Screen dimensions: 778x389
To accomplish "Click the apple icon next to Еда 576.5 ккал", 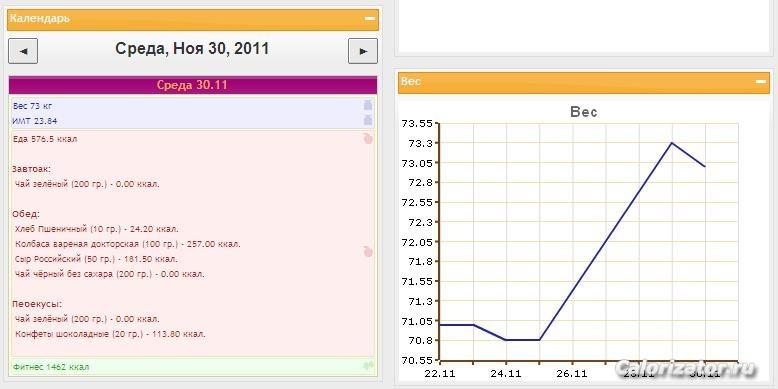I will coord(368,138).
